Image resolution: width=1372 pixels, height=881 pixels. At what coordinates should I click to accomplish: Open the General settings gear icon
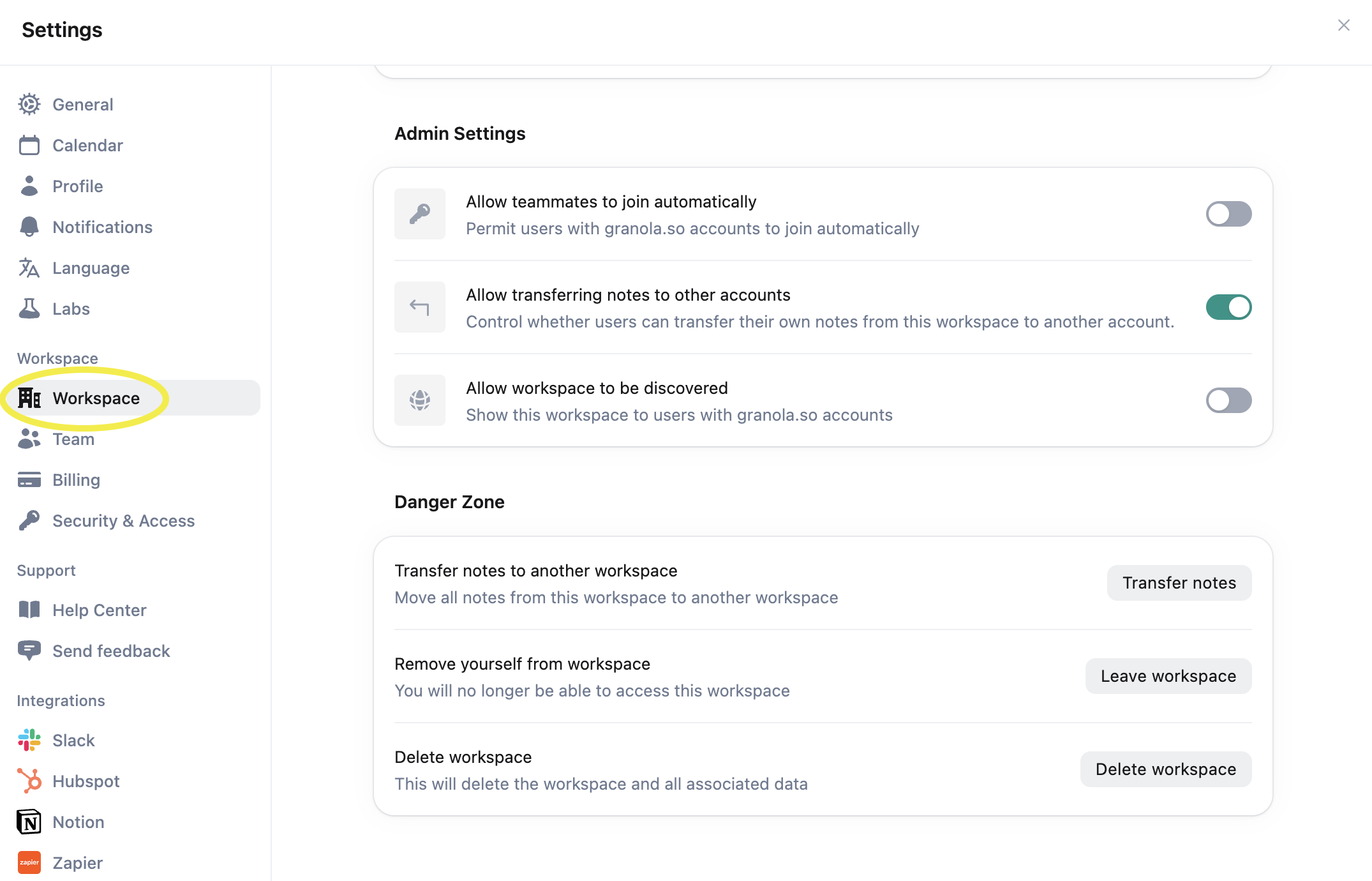pos(29,104)
